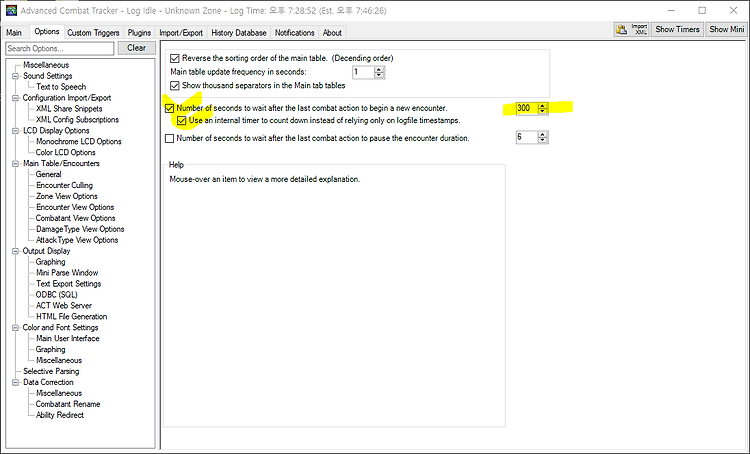This screenshot has height=454, width=750.
Task: Decrease the 300 seconds new encounter value
Action: pos(542,111)
